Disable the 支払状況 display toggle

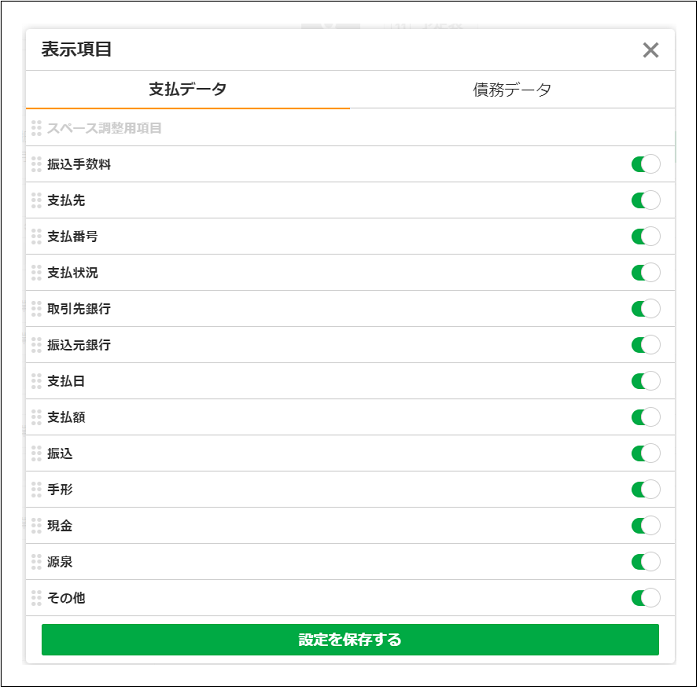point(645,272)
